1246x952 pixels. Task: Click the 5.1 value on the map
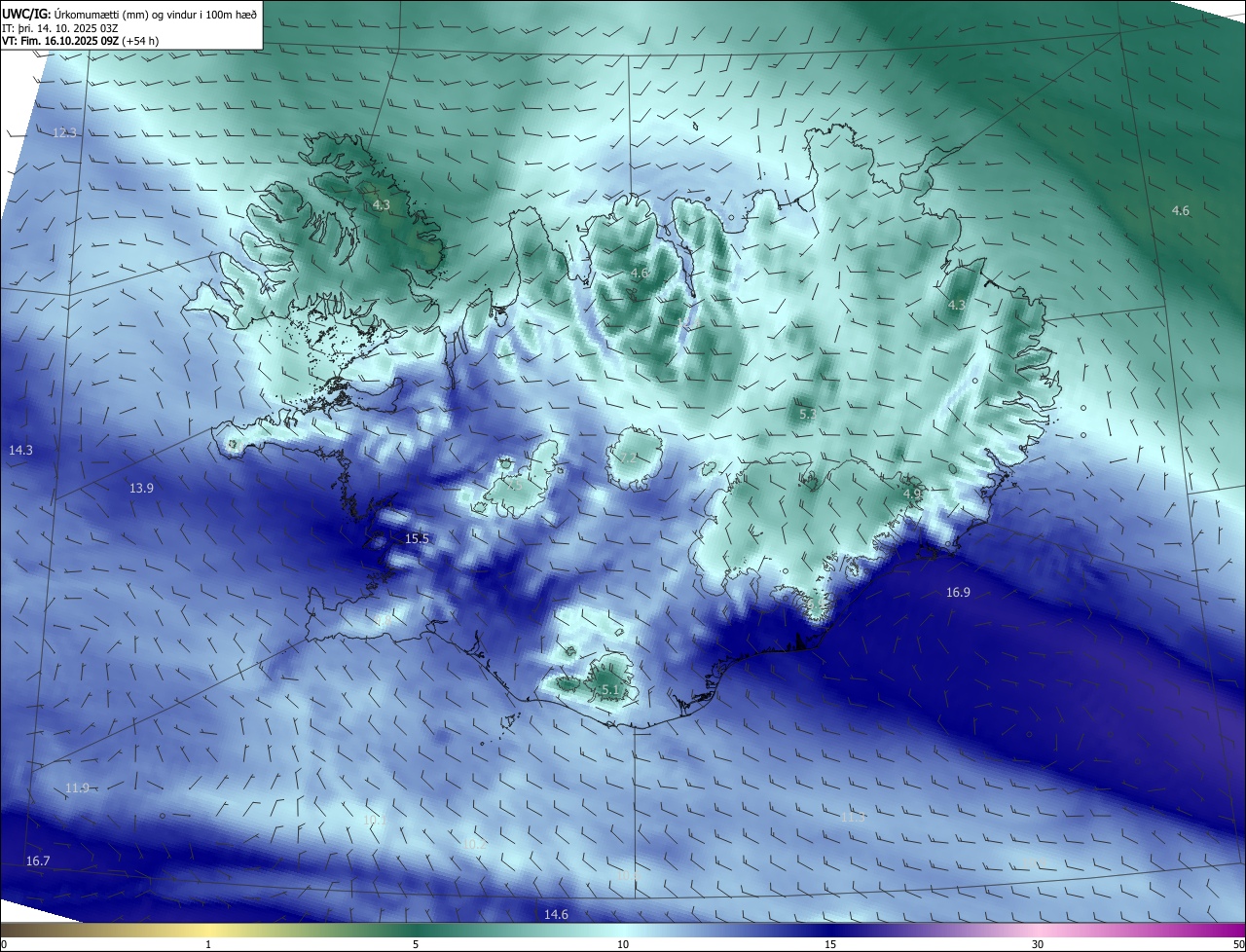point(610,689)
